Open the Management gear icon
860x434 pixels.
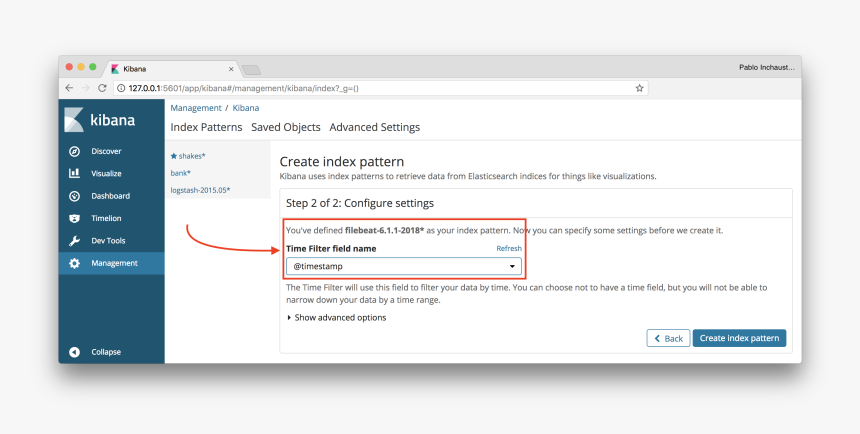[x=75, y=263]
